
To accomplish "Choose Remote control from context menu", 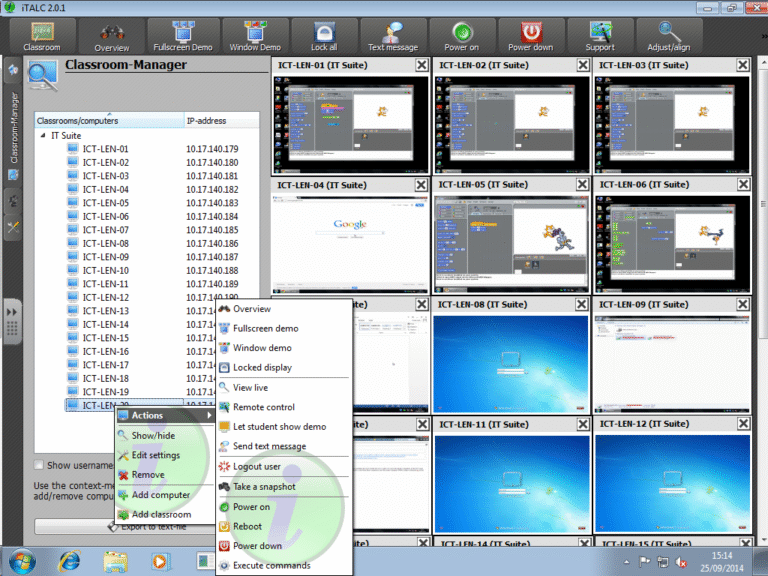I will (263, 407).
